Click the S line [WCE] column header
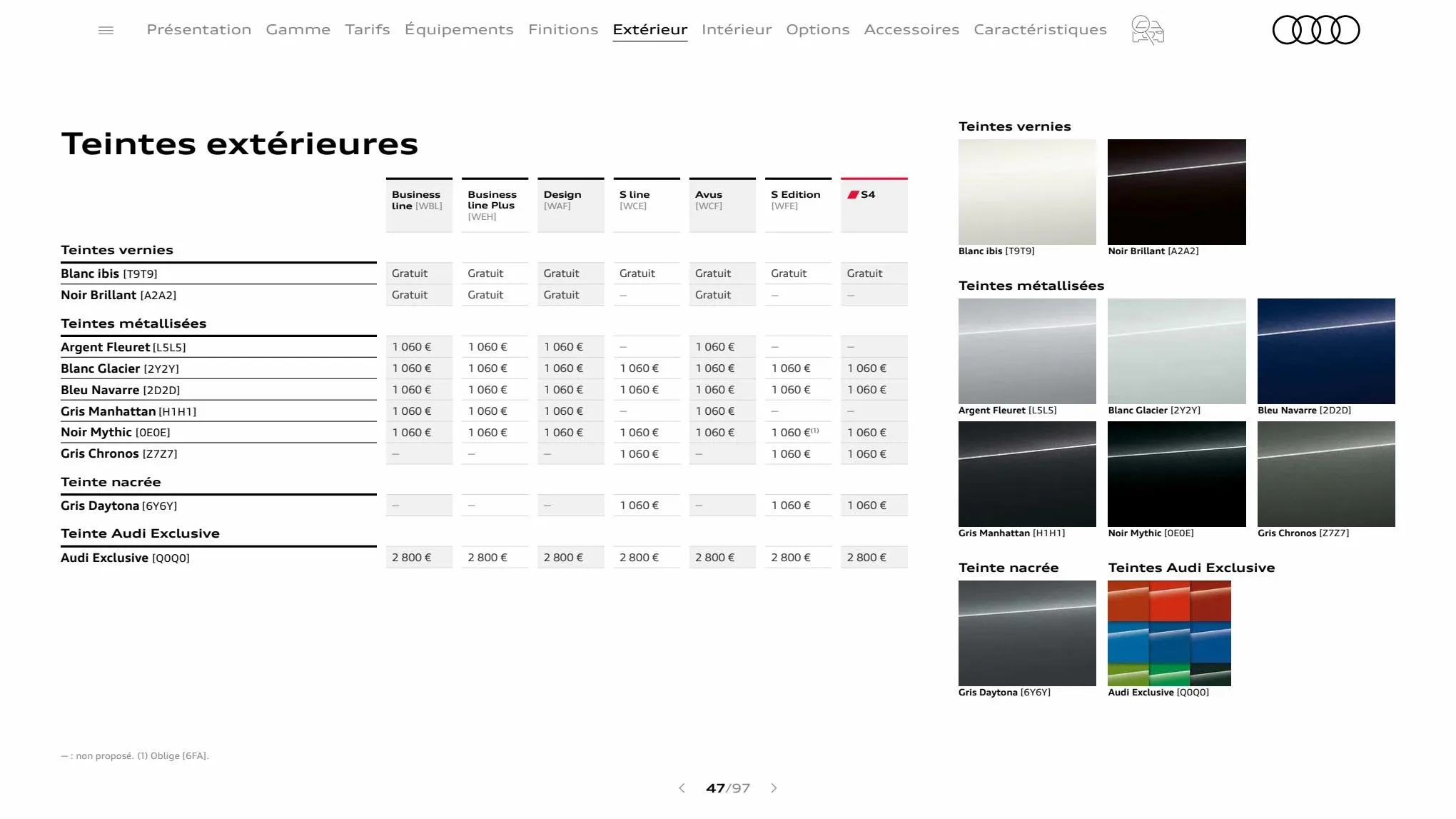This screenshot has width=1456, height=819. point(647,205)
